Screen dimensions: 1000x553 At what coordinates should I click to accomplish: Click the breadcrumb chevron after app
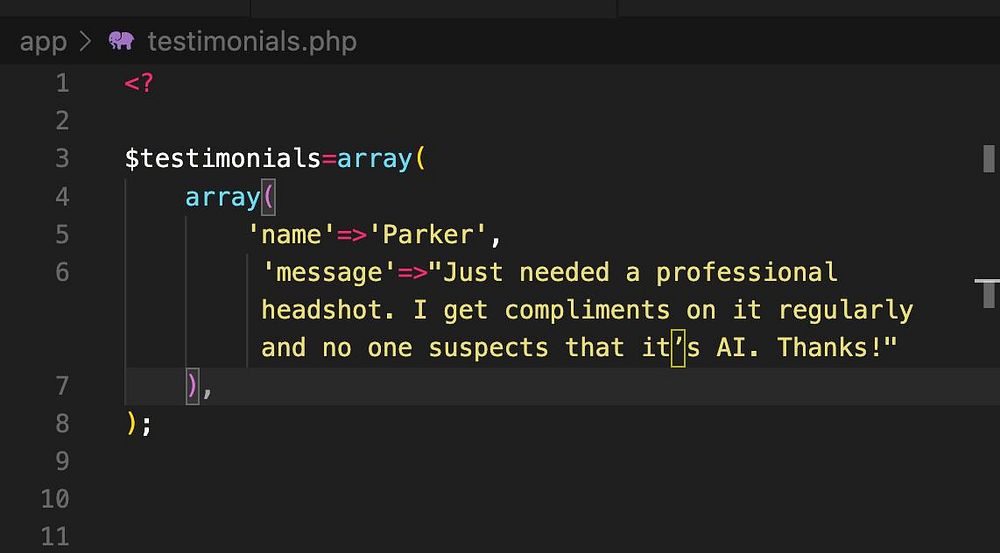pos(85,42)
